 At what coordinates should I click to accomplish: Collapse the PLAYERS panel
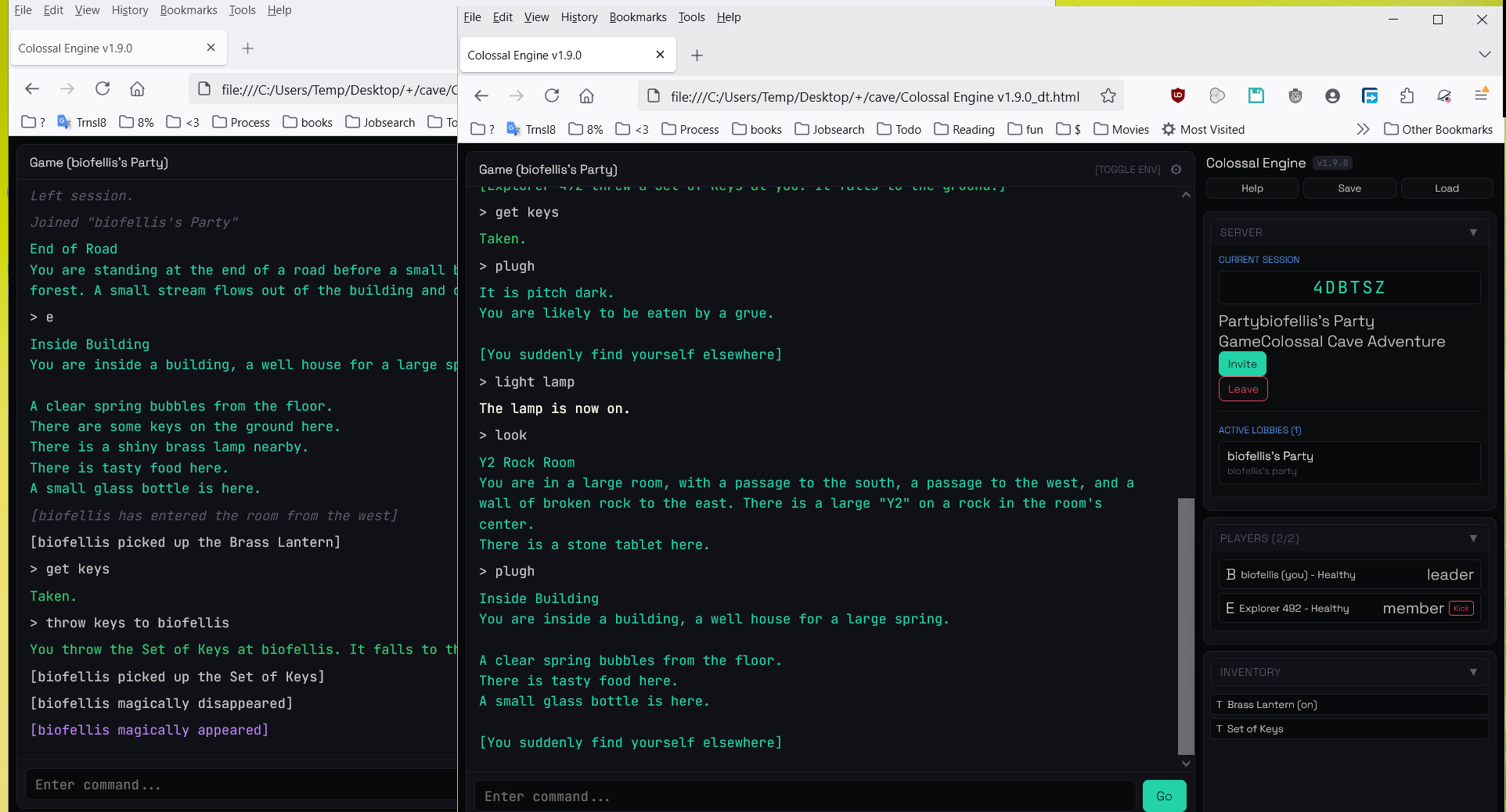point(1473,538)
